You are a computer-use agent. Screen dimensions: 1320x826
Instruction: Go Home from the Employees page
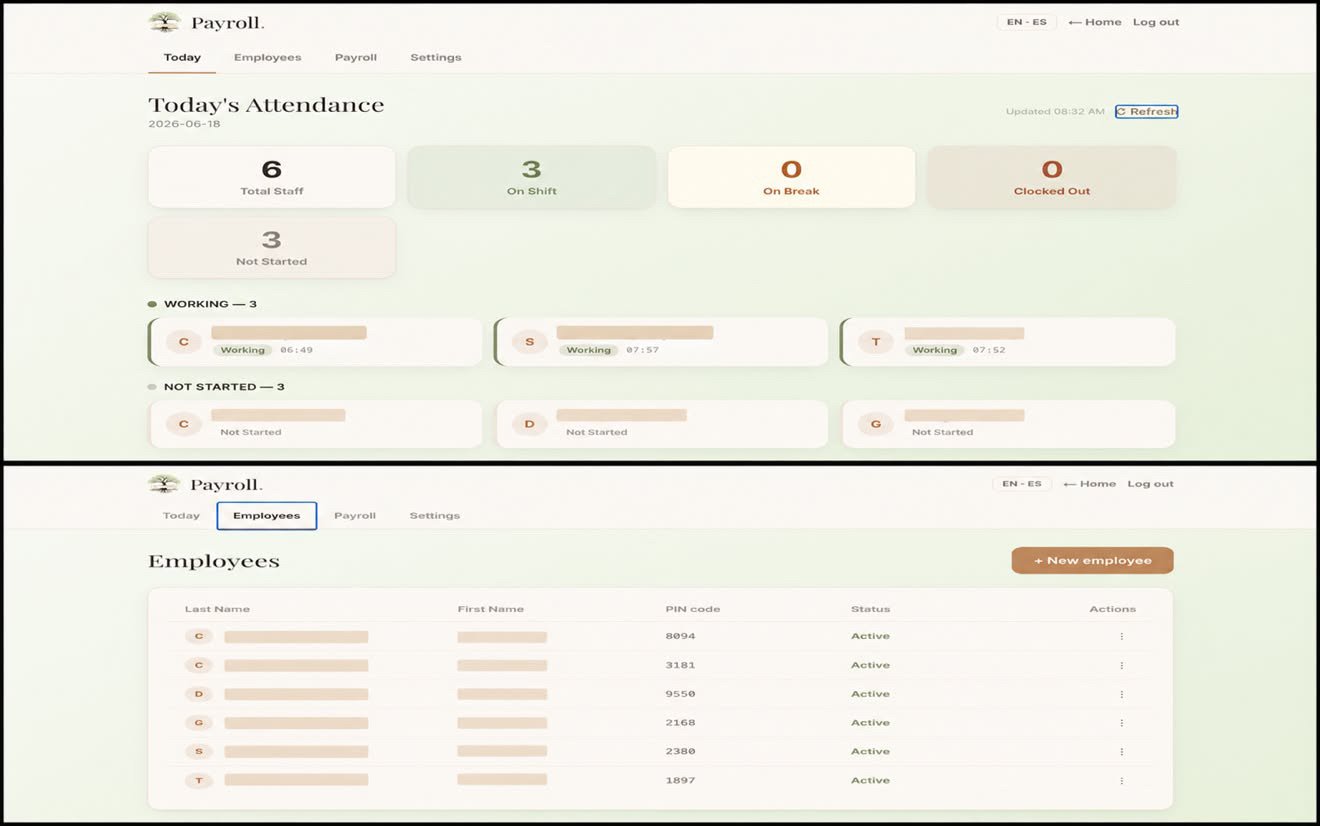pyautogui.click(x=1089, y=484)
